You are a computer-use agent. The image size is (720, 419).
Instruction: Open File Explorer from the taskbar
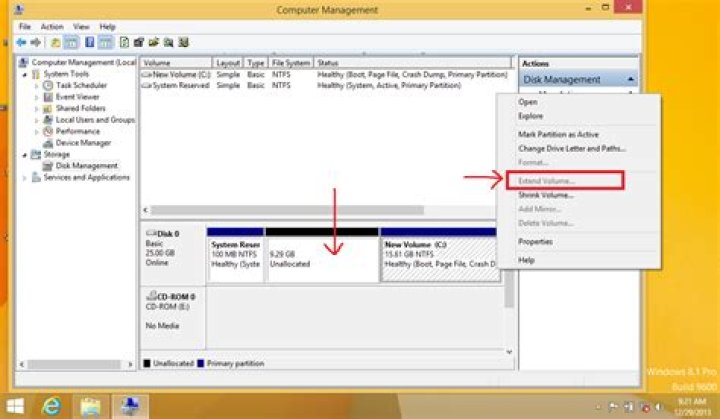(91, 406)
